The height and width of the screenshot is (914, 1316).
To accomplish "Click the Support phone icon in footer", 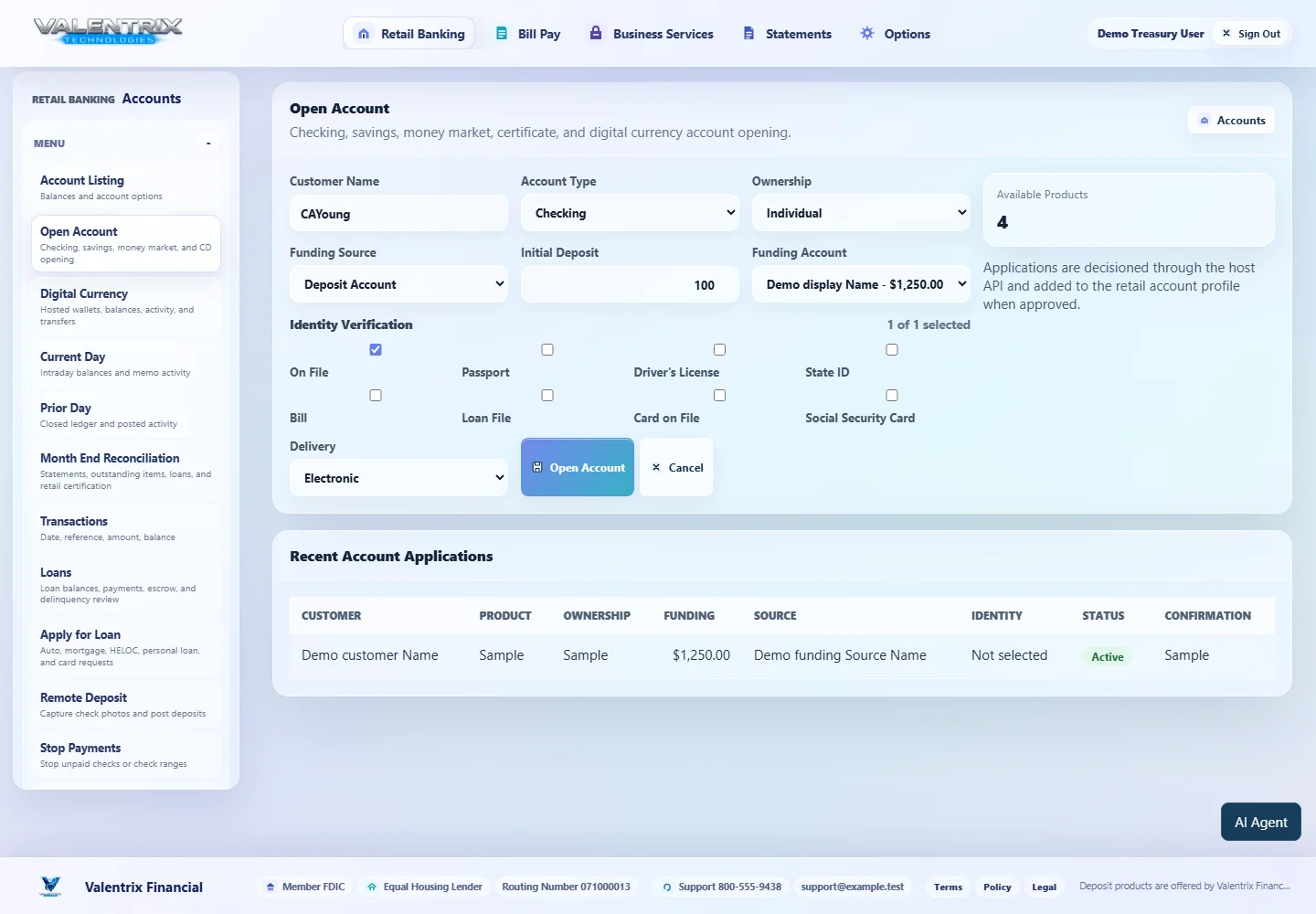I will click(x=667, y=887).
